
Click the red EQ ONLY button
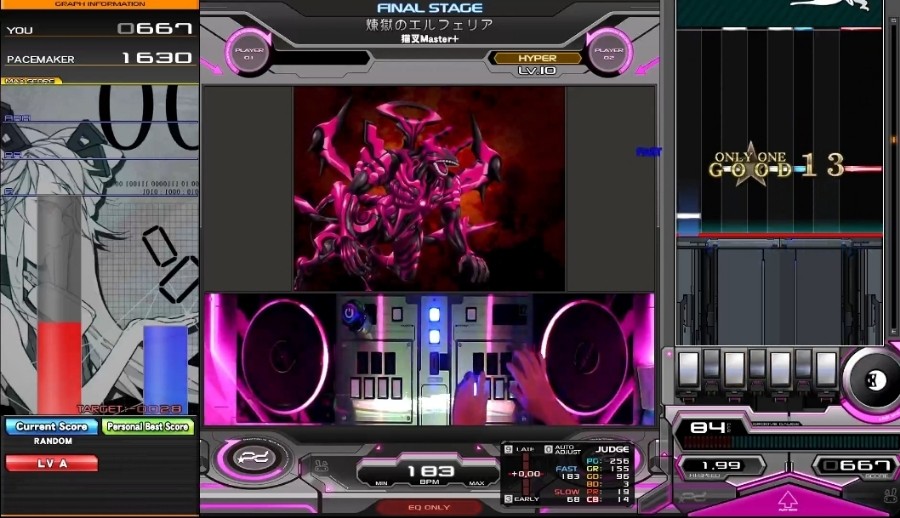429,508
